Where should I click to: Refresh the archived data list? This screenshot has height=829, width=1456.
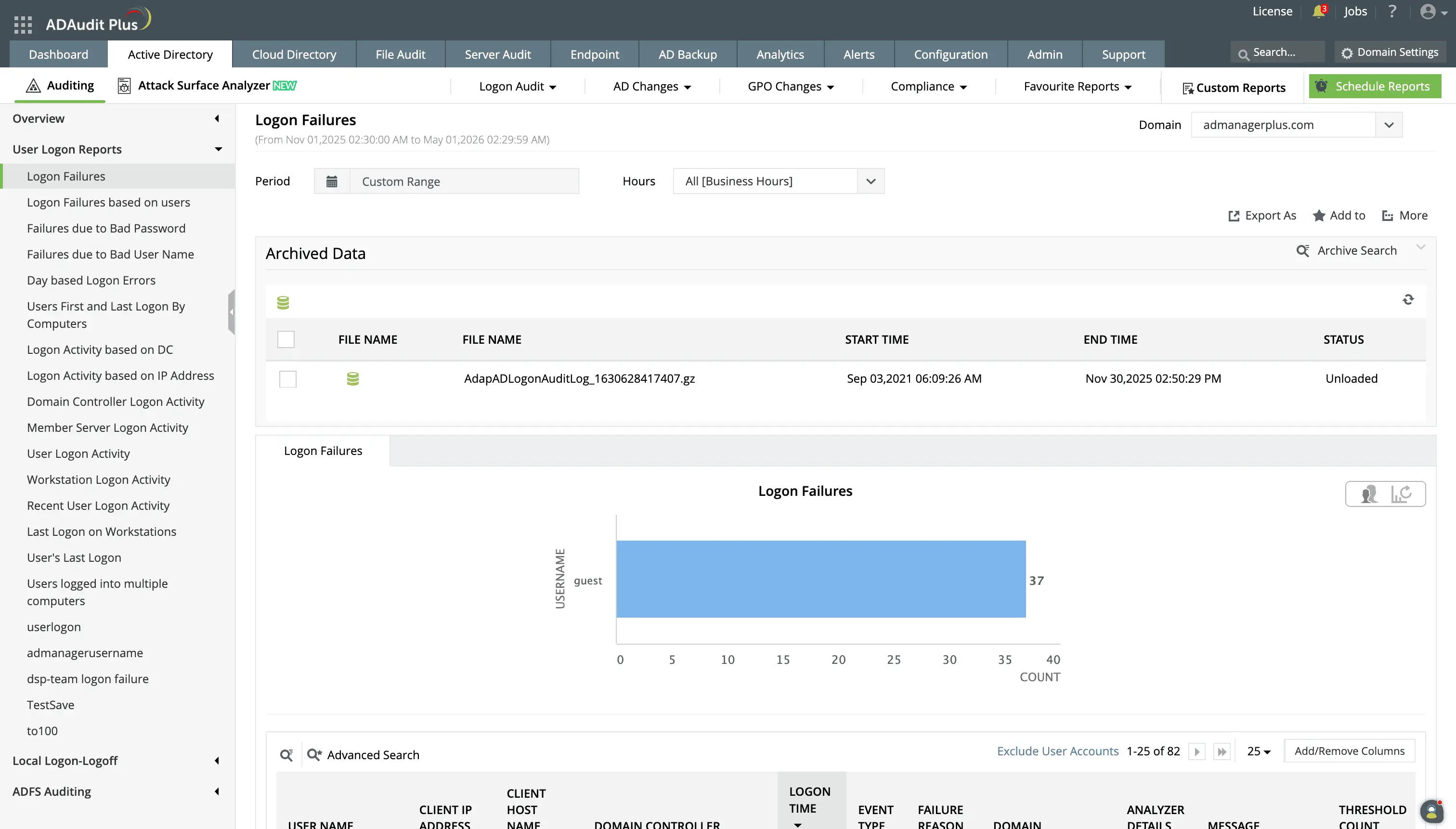pos(1408,299)
